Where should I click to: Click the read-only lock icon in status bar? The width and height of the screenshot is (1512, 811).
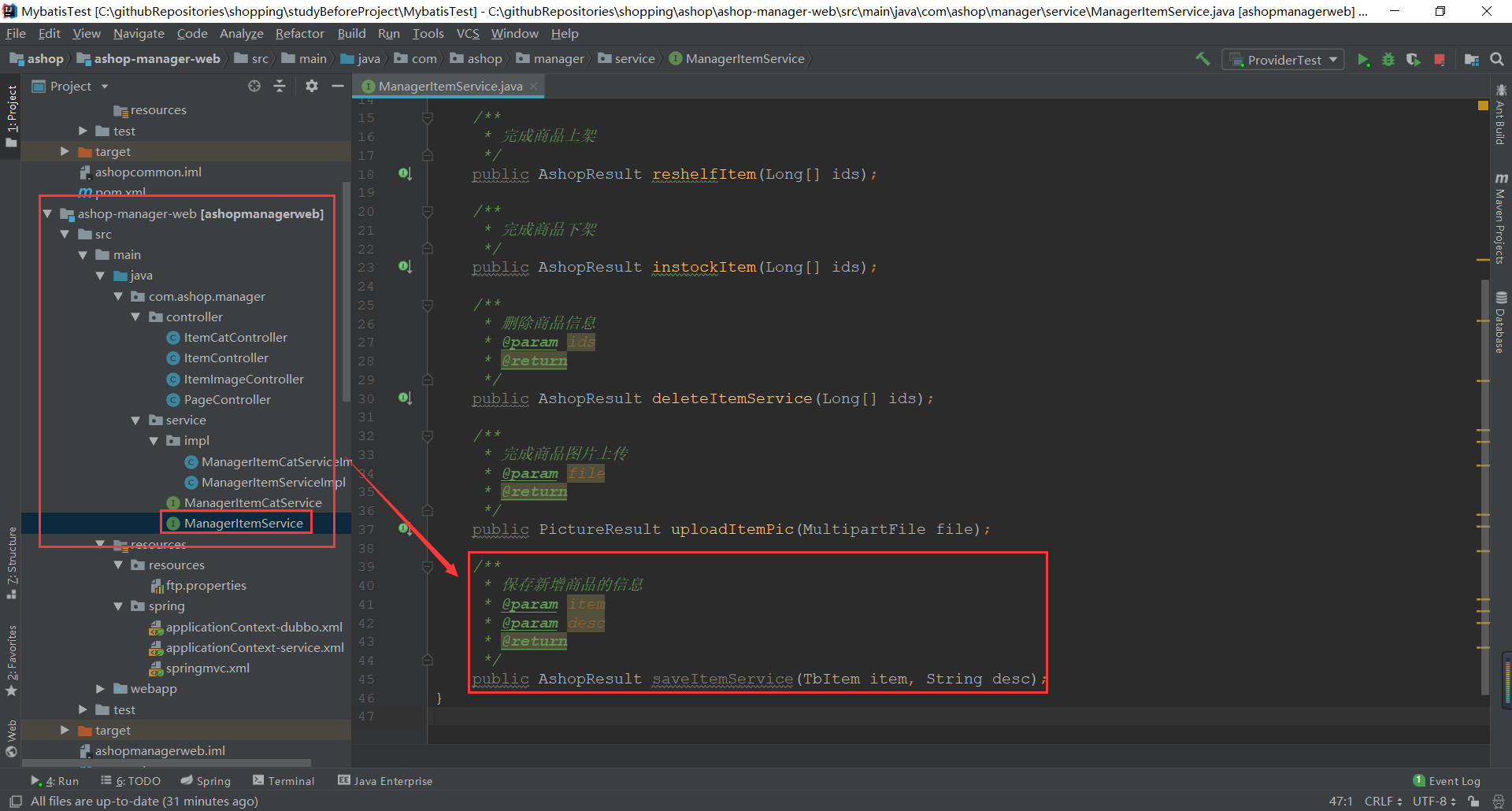(1473, 802)
